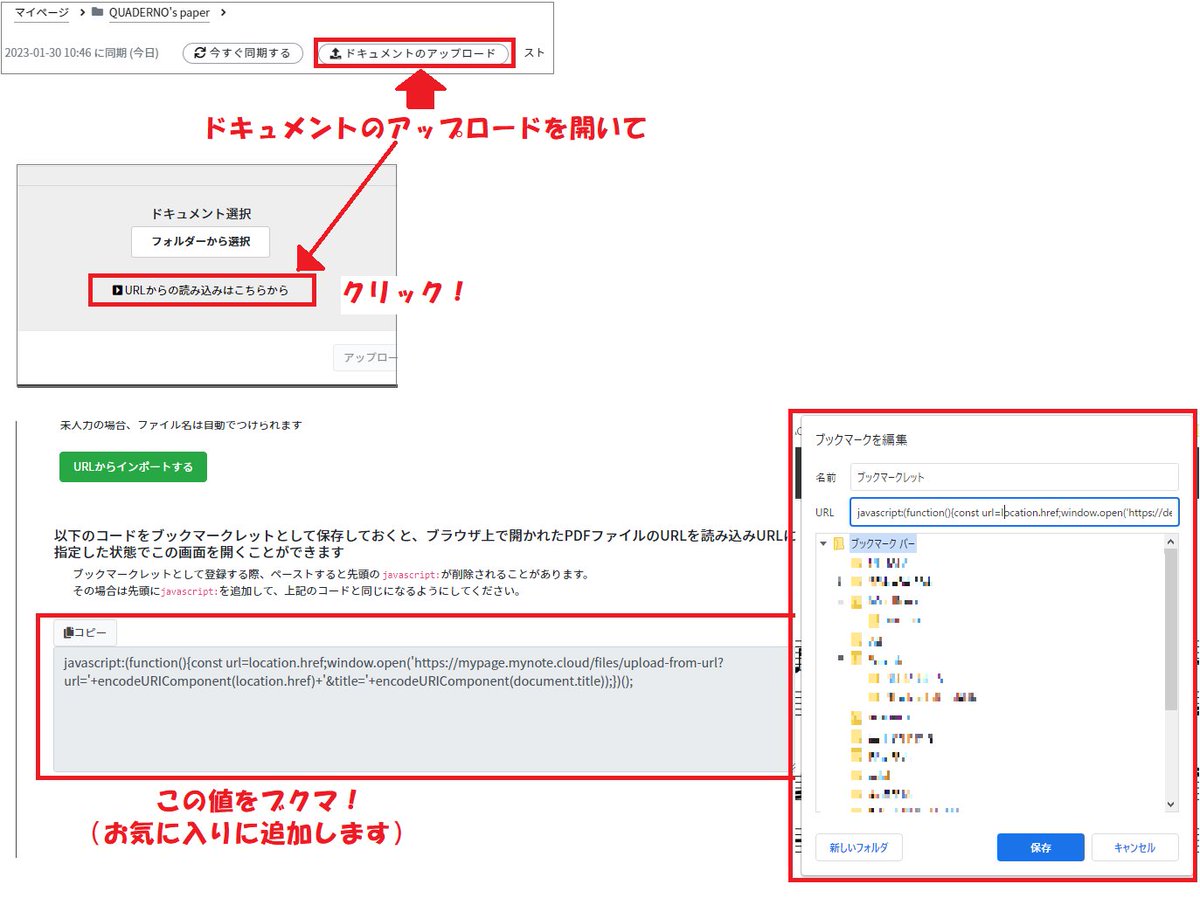The image size is (1200, 898).
Task: Choose フォルダーから選択 in document selection
Action: 200,241
